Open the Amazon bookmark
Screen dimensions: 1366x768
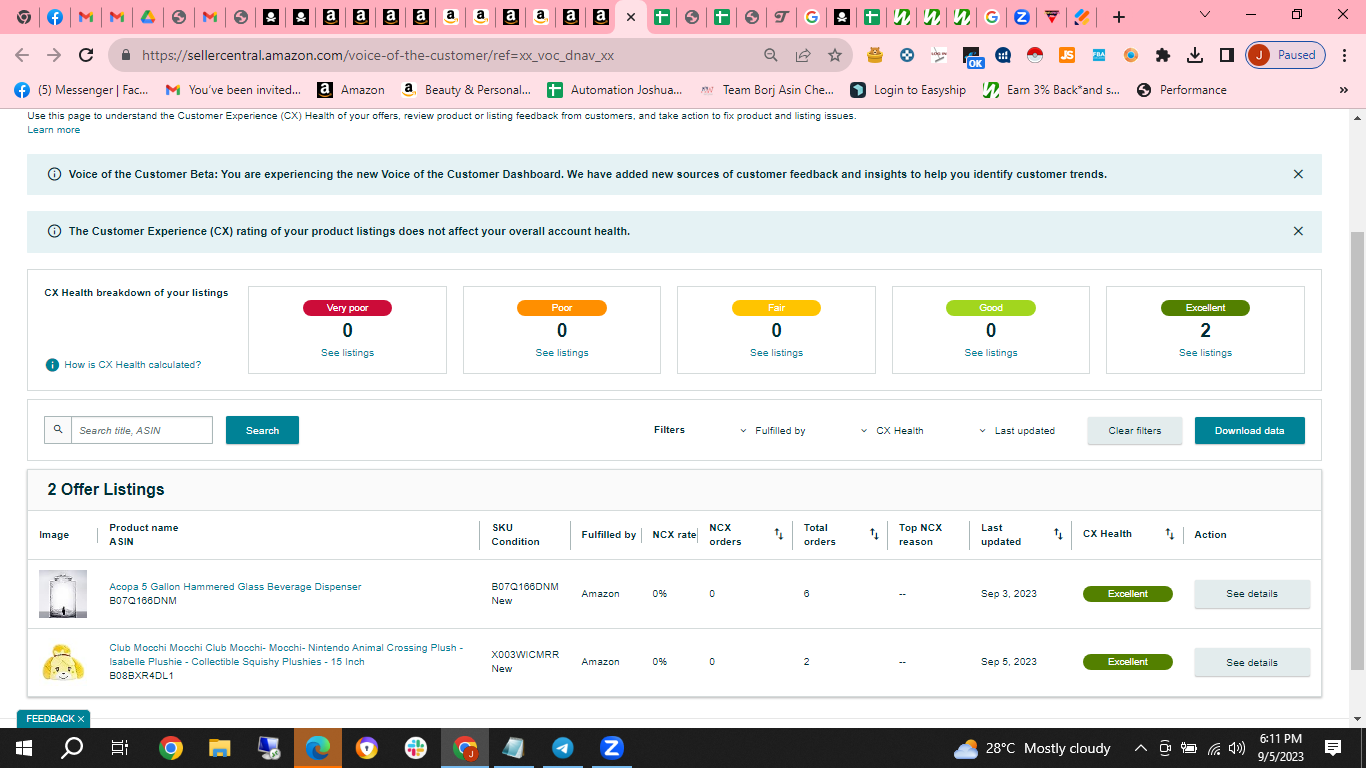351,90
